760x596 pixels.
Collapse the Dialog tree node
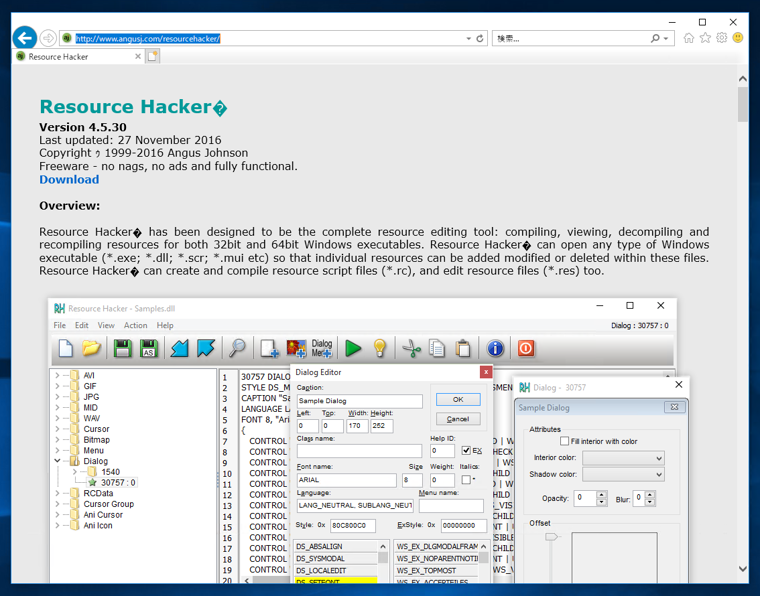click(57, 461)
